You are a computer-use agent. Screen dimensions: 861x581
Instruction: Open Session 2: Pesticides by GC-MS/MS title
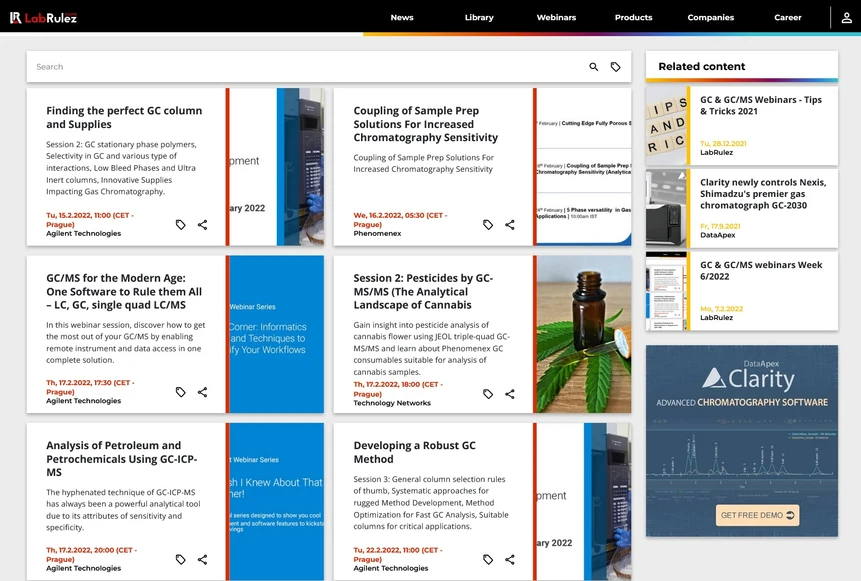point(423,292)
